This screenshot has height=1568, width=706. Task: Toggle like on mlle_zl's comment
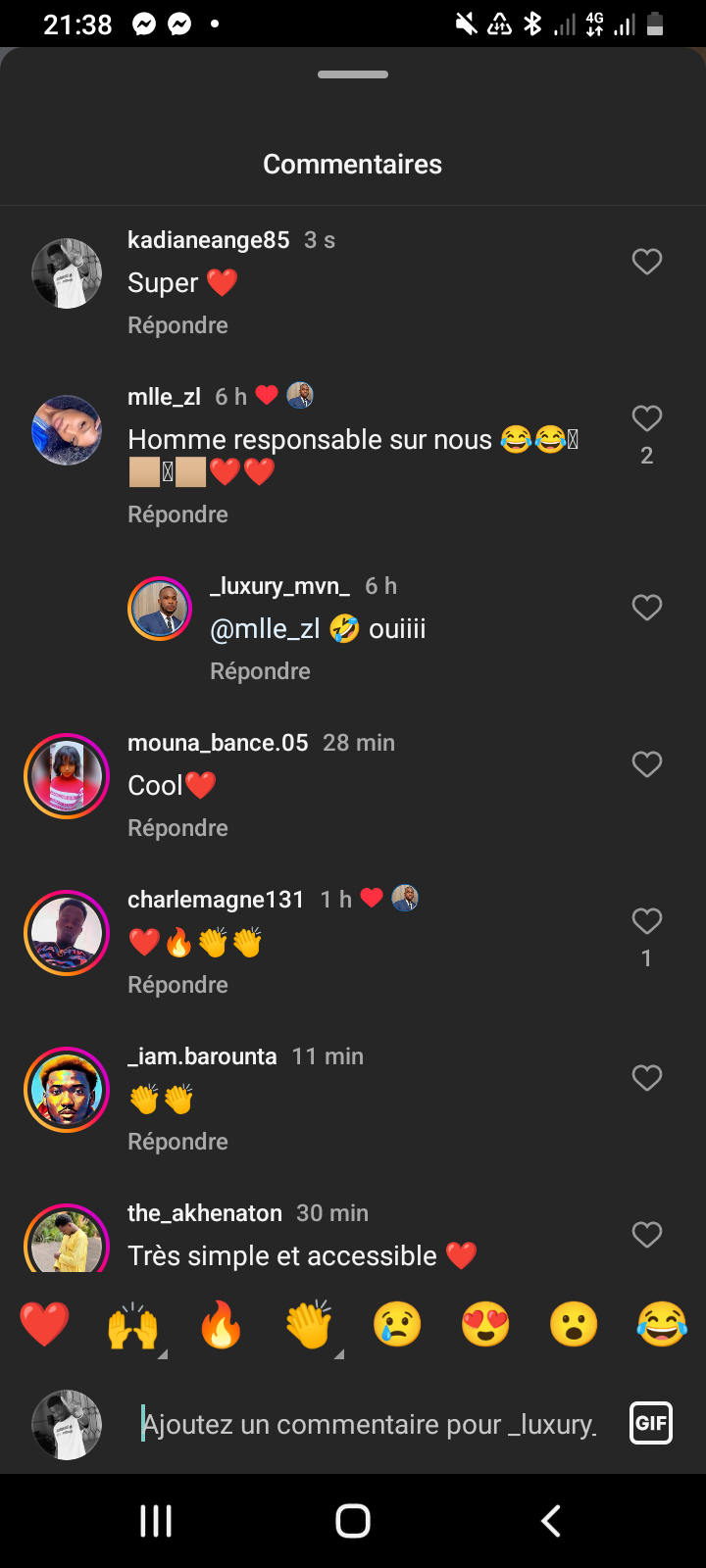(646, 418)
